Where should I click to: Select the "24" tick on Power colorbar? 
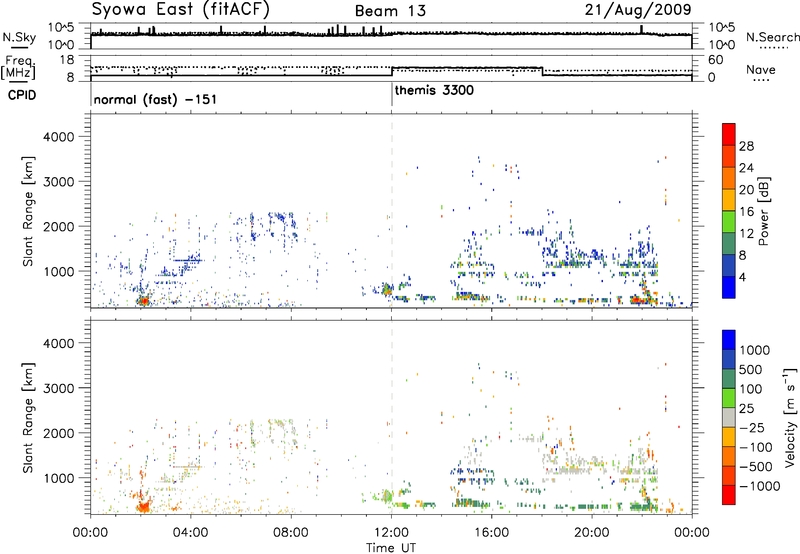click(x=746, y=168)
